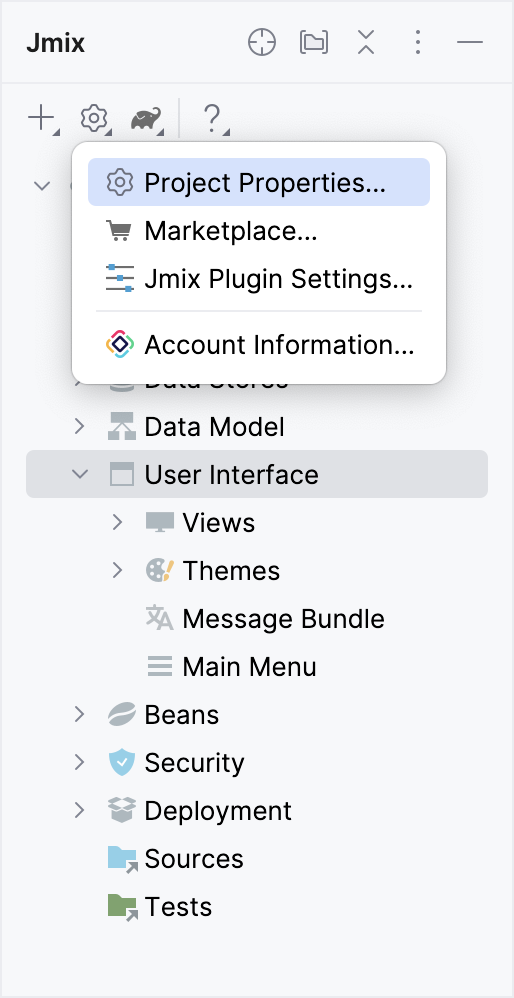Expand the Data Model node
The image size is (514, 998).
(79, 426)
